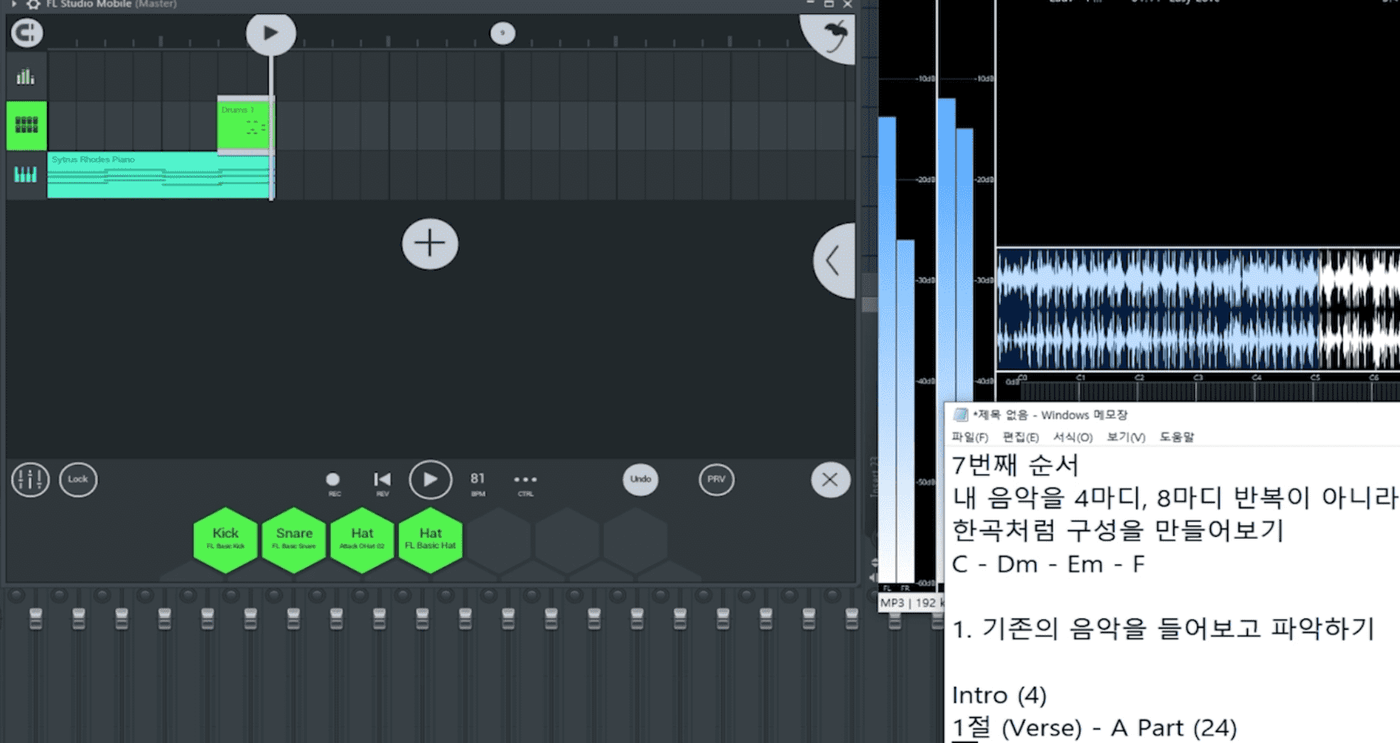Toggle the Lock button
The image size is (1400, 743).
[78, 480]
